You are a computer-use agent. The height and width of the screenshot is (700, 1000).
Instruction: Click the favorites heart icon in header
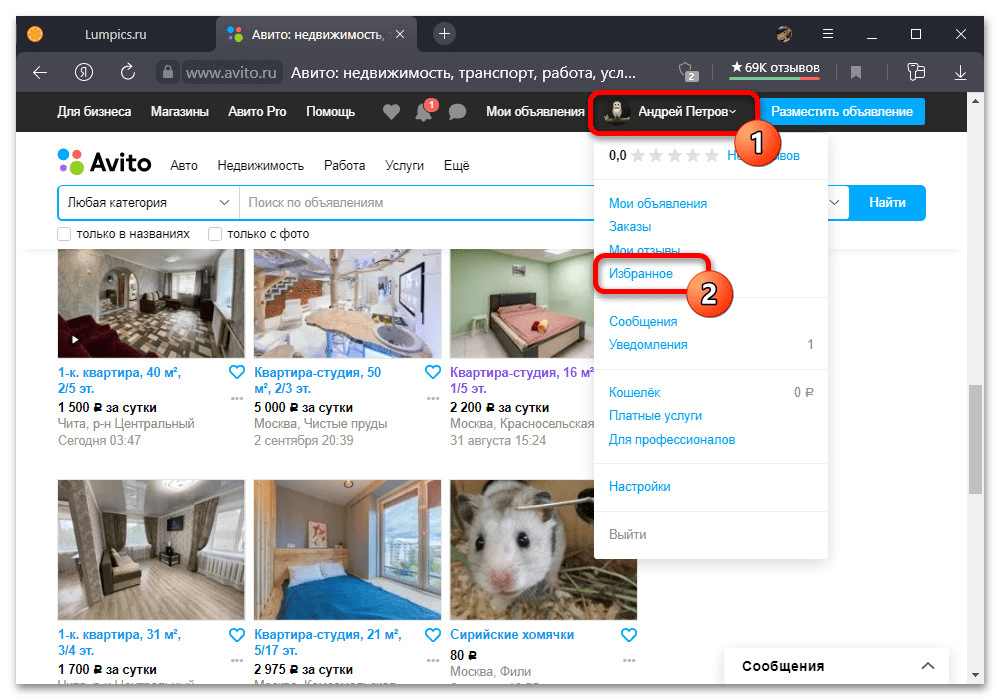tap(391, 112)
